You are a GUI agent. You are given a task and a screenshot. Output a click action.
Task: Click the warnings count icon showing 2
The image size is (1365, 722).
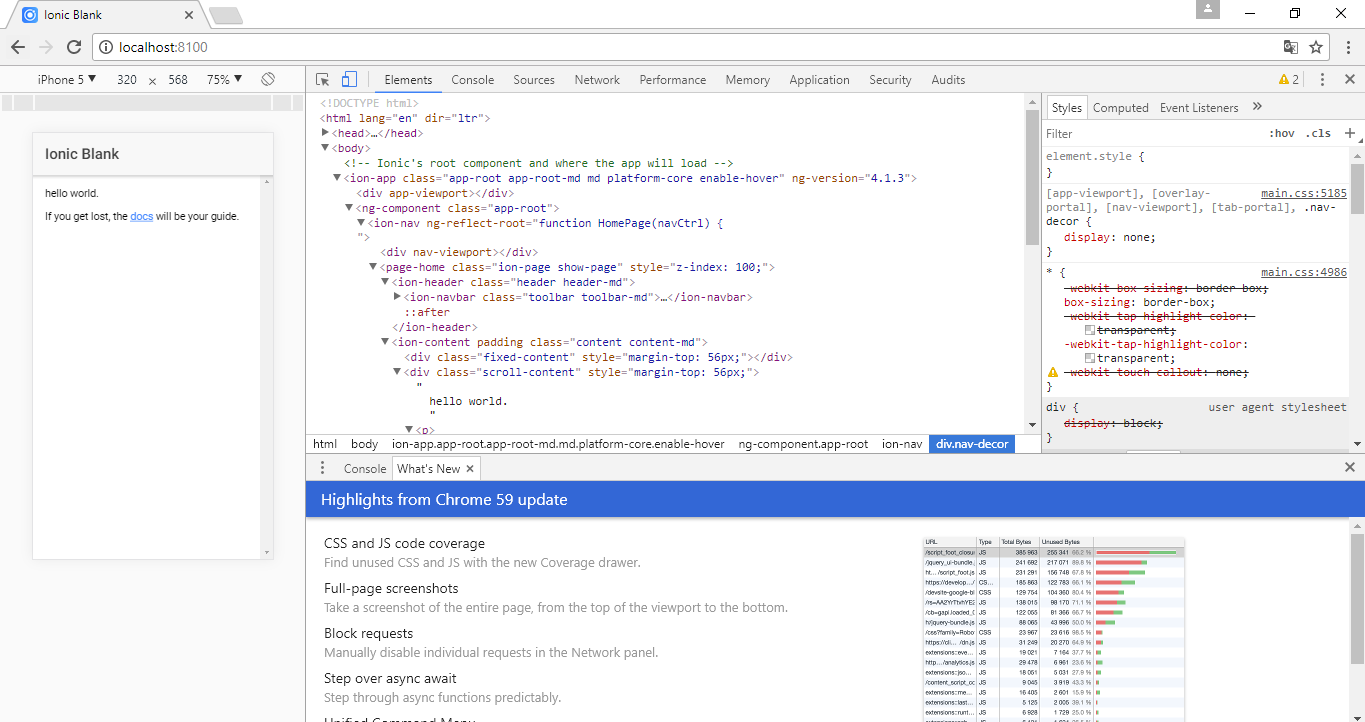tap(1289, 80)
